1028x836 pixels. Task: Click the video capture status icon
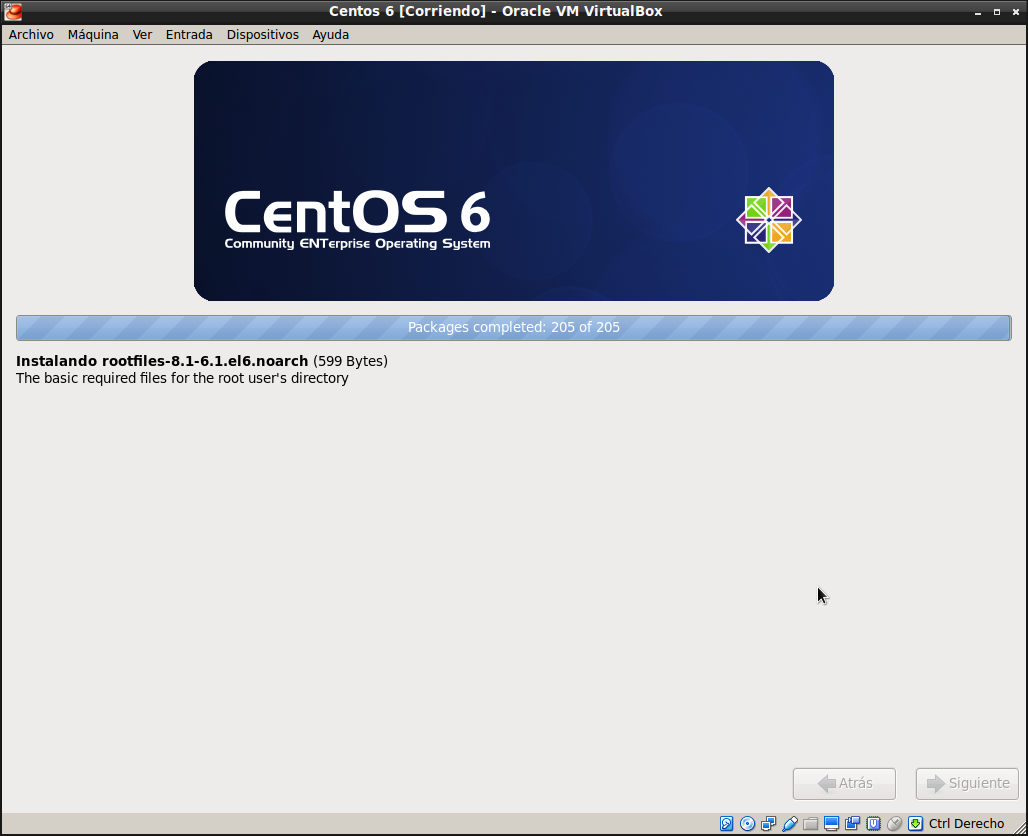tap(852, 824)
